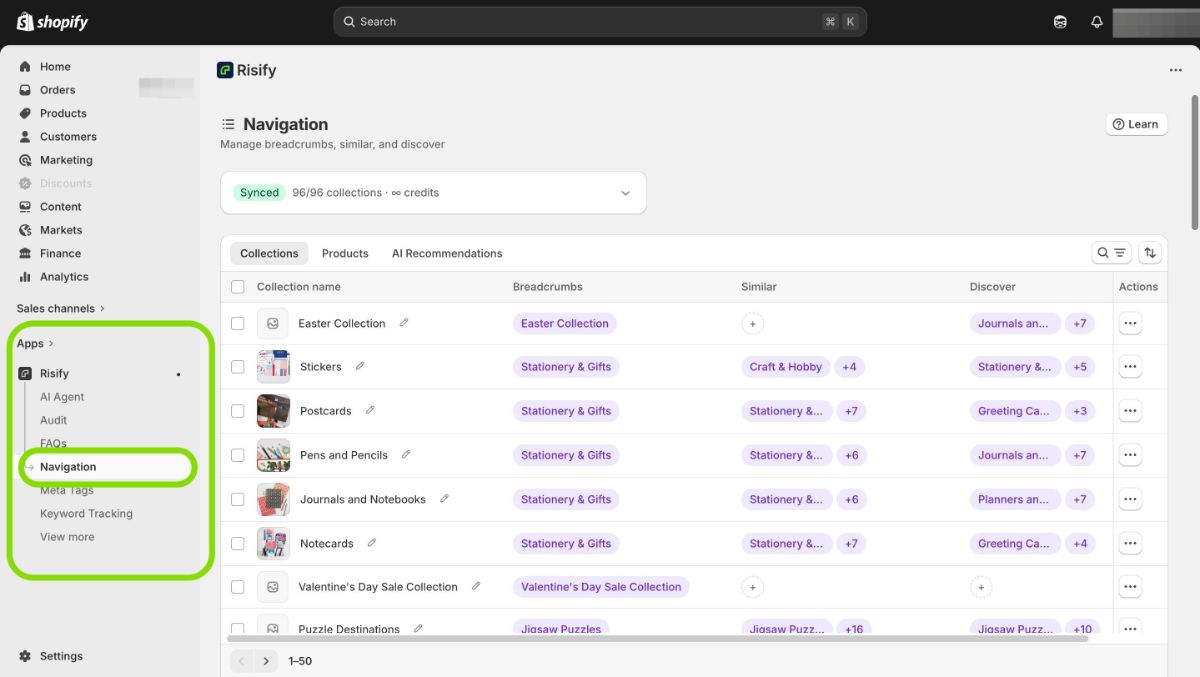Image resolution: width=1200 pixels, height=677 pixels.
Task: Select the Notecards row checkbox
Action: pyautogui.click(x=238, y=543)
